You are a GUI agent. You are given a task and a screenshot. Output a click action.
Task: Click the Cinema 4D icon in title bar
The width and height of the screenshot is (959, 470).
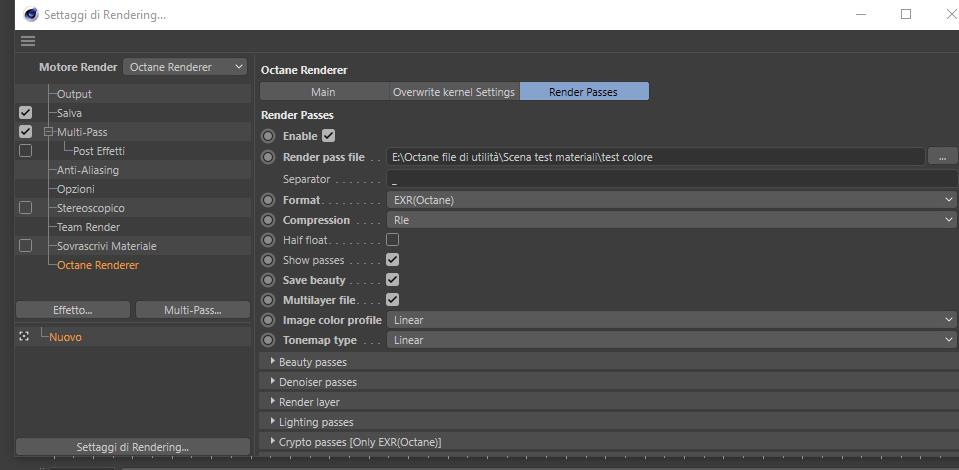point(30,15)
